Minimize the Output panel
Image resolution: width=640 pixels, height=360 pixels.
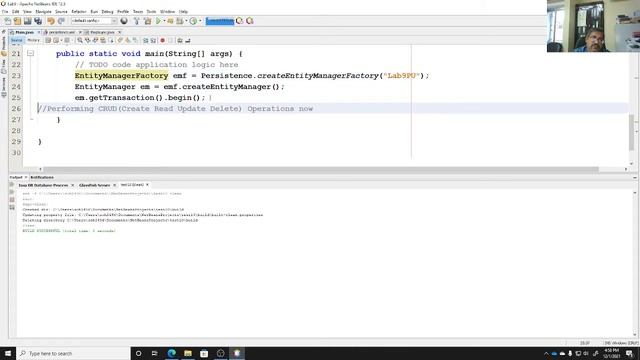[635, 178]
